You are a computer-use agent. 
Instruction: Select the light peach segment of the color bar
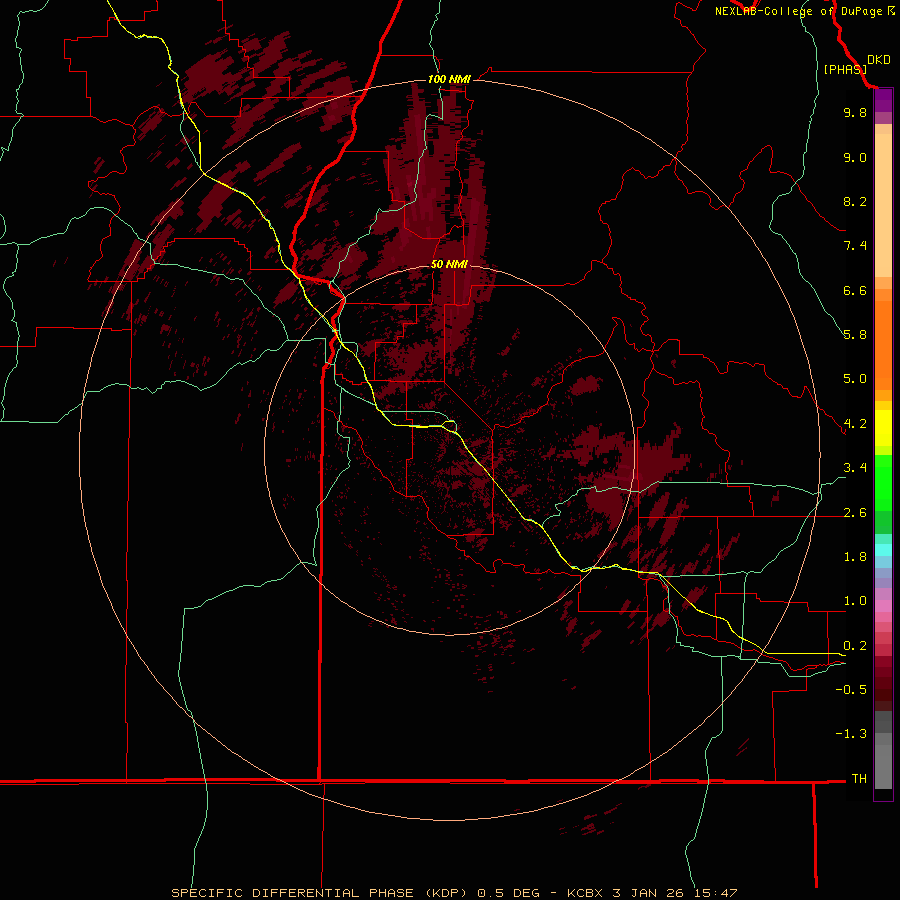click(883, 205)
